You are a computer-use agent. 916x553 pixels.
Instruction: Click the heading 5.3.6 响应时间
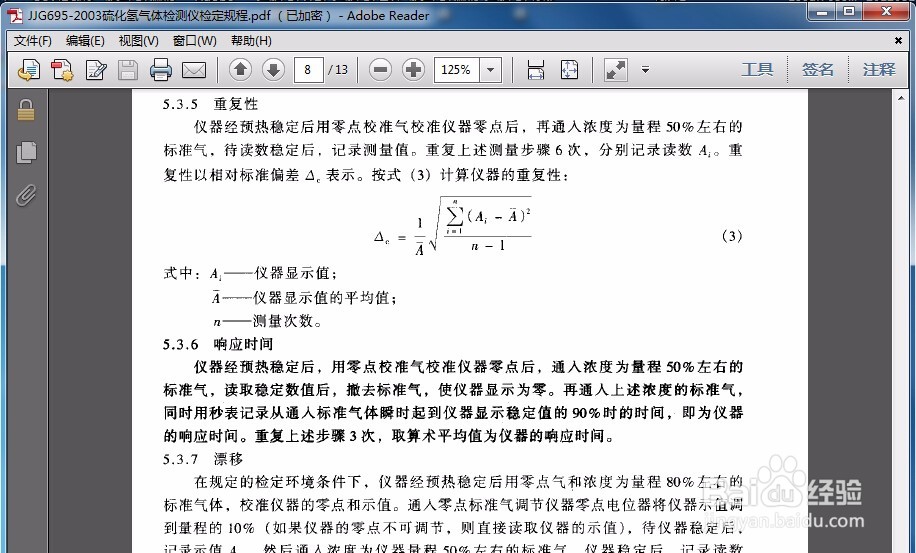[218, 345]
